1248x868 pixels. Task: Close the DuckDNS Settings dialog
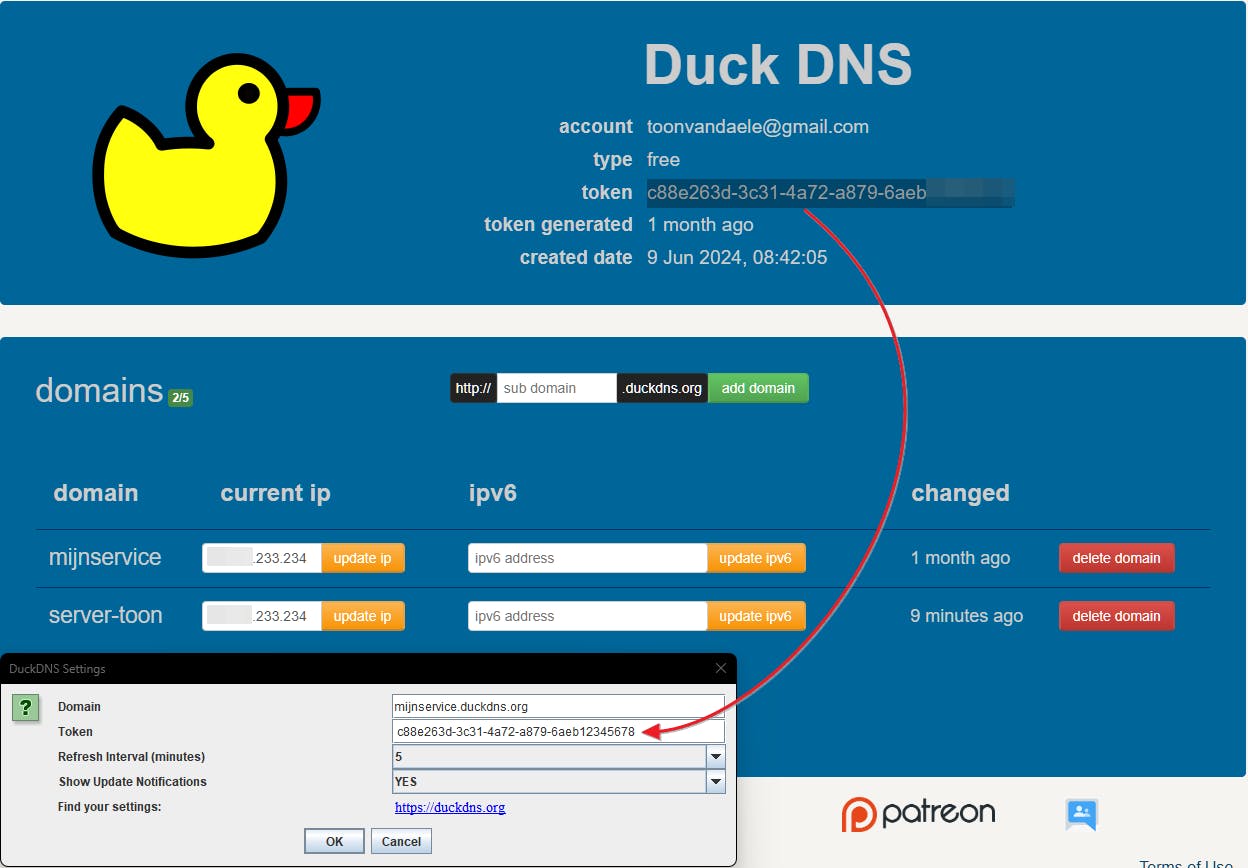pos(721,668)
